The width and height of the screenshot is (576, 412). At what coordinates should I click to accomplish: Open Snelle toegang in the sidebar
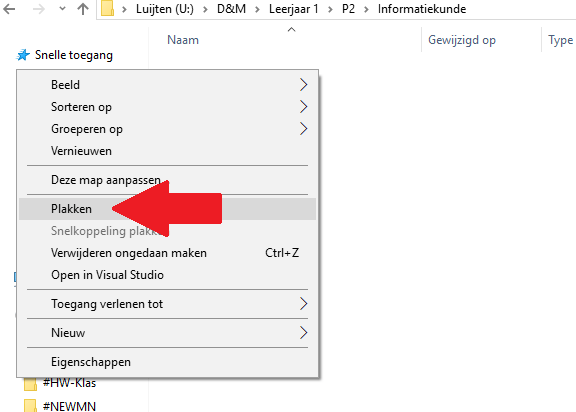(x=74, y=55)
